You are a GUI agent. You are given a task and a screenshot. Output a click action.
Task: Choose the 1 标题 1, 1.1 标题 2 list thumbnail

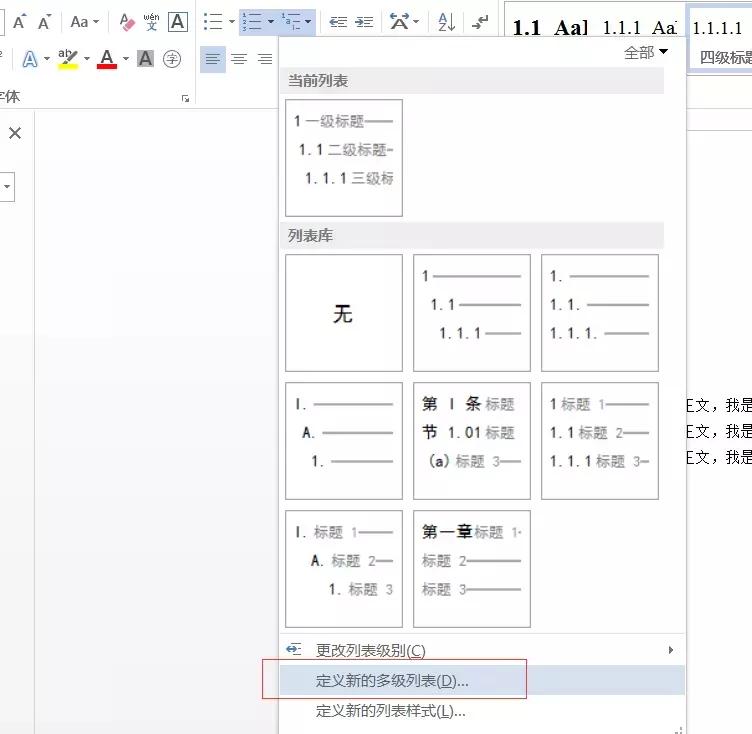pos(599,441)
